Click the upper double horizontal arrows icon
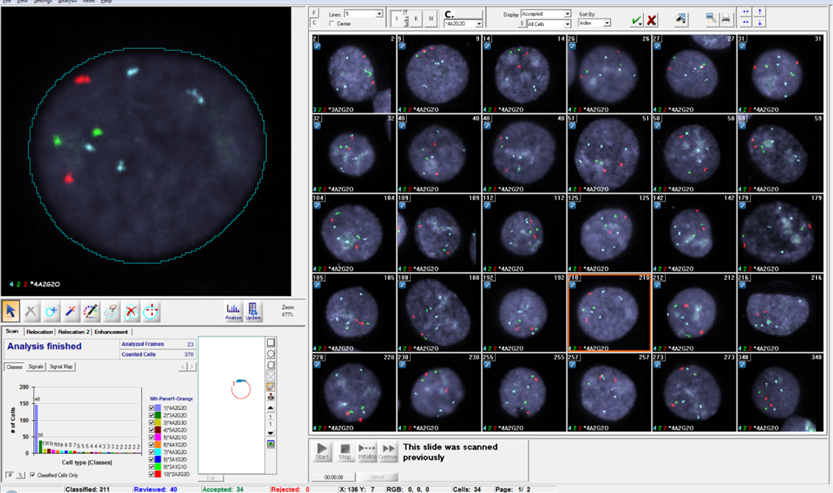Screen dimensions: 833x493 coord(746,11)
